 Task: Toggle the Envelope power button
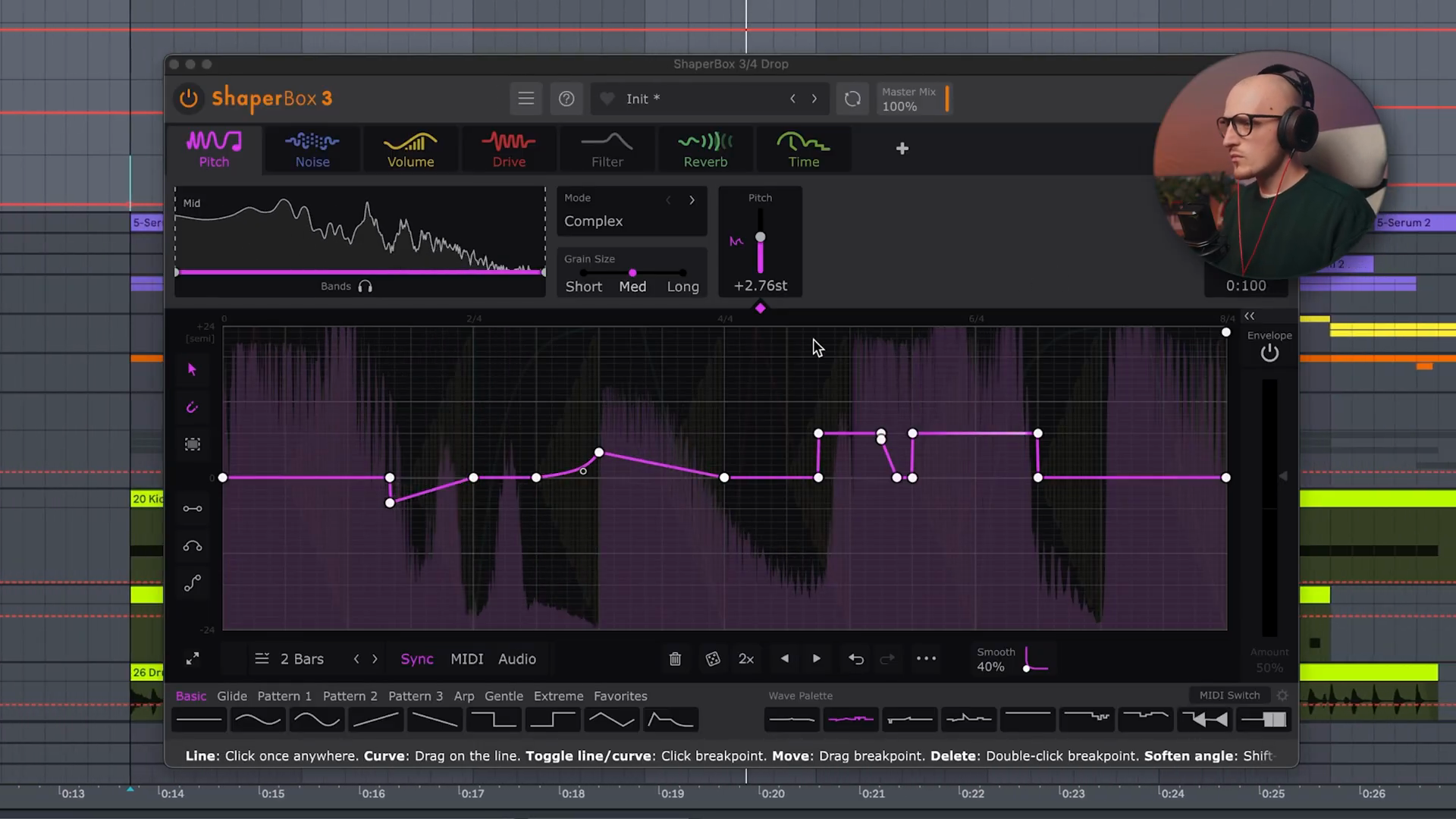[1269, 353]
